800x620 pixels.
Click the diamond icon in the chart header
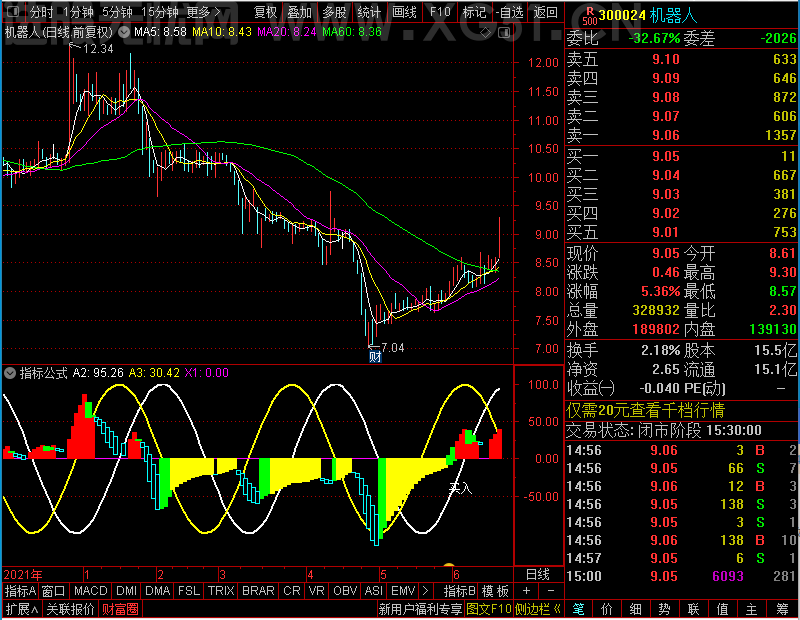tap(486, 33)
